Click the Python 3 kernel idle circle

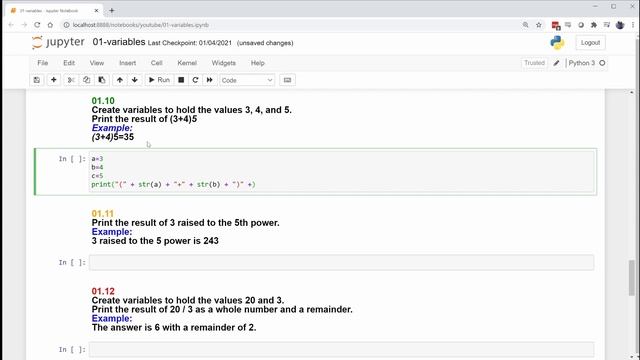tap(602, 63)
